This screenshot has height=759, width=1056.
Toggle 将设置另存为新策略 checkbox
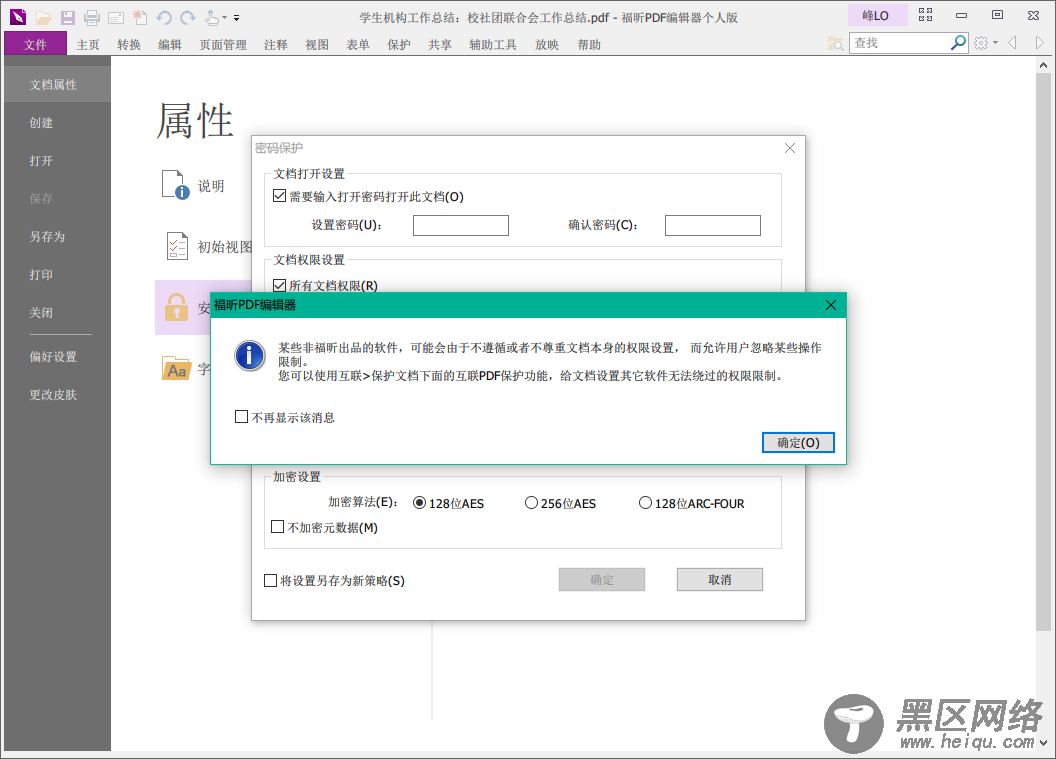(x=270, y=580)
